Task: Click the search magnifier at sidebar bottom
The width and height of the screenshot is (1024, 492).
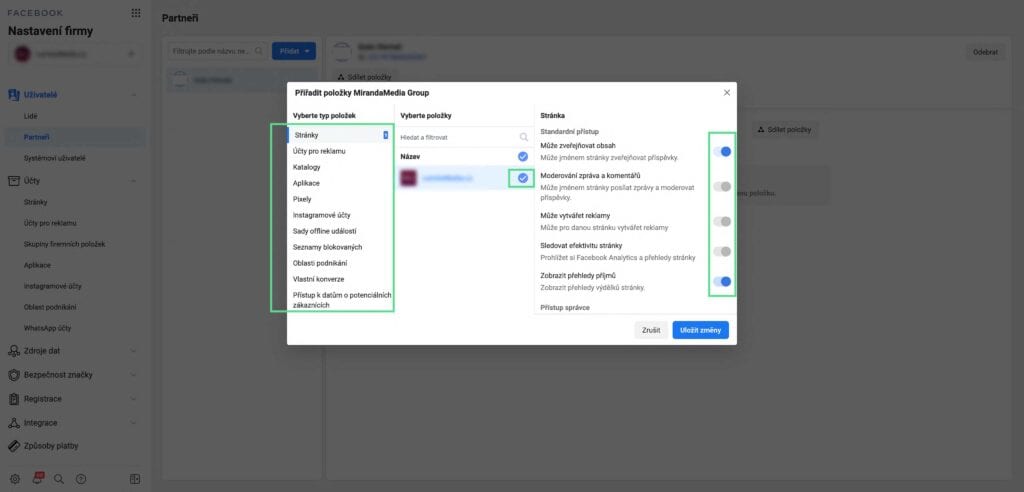Action: (59, 479)
